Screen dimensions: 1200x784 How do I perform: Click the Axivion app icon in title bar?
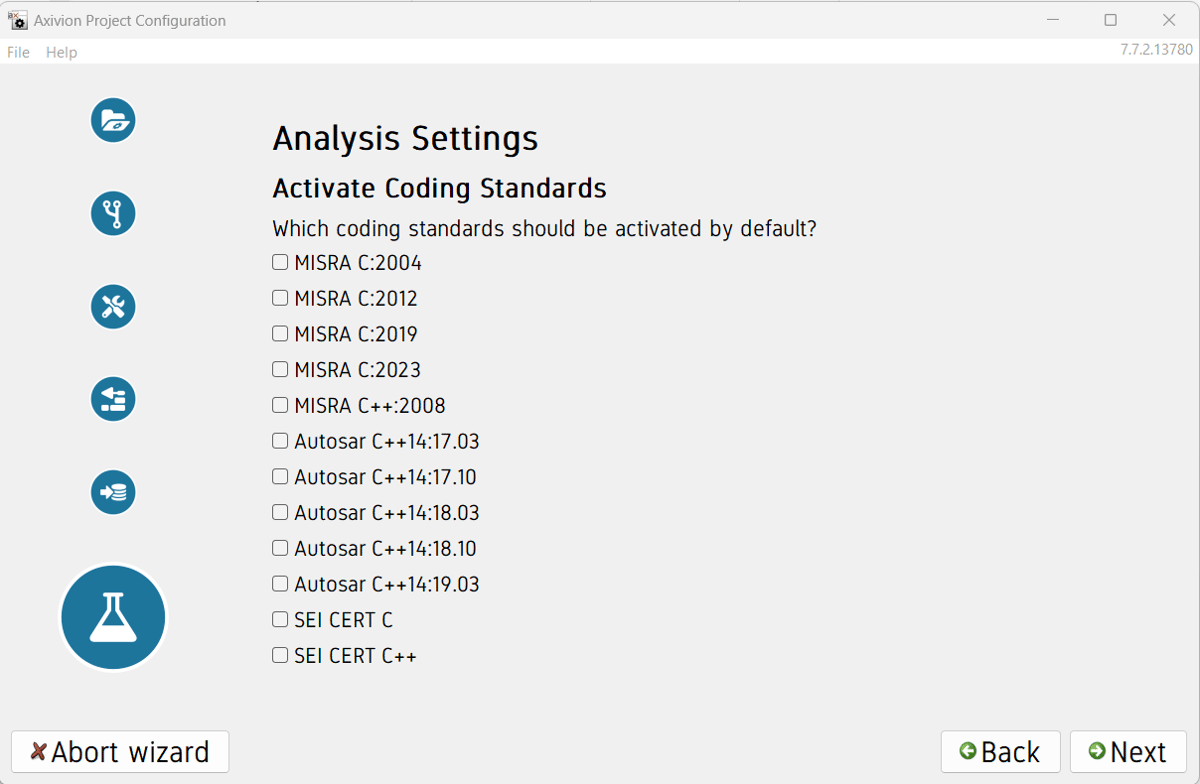click(17, 20)
